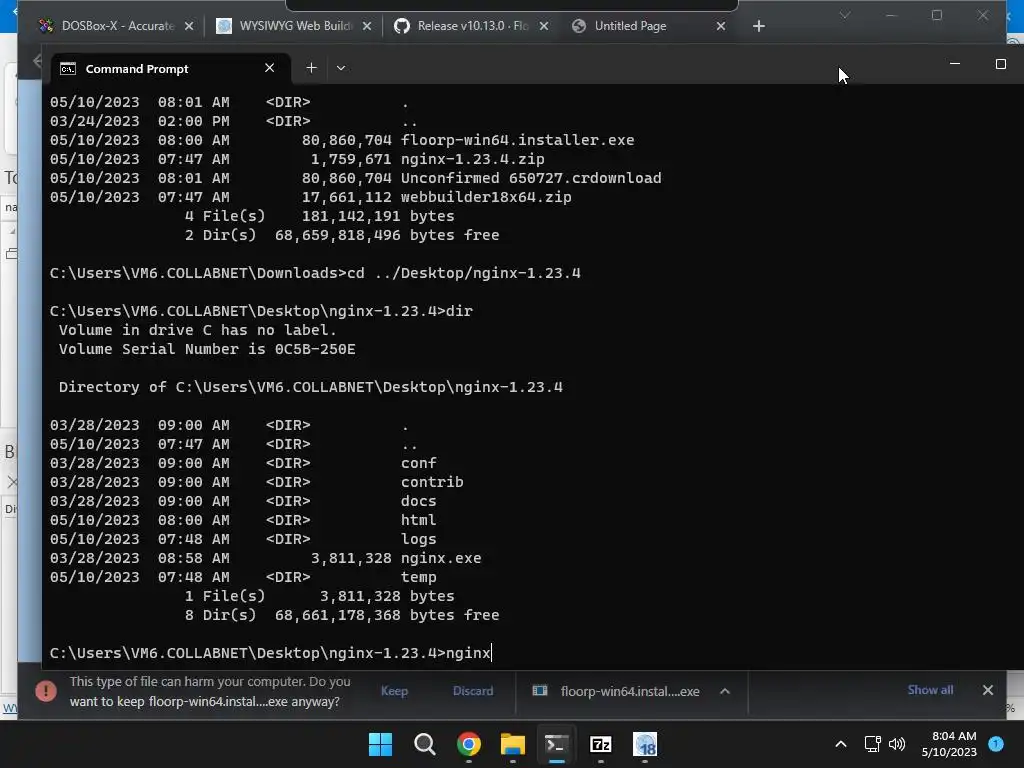
Task: Click DOSBox-X tab favicon
Action: pyautogui.click(x=46, y=26)
